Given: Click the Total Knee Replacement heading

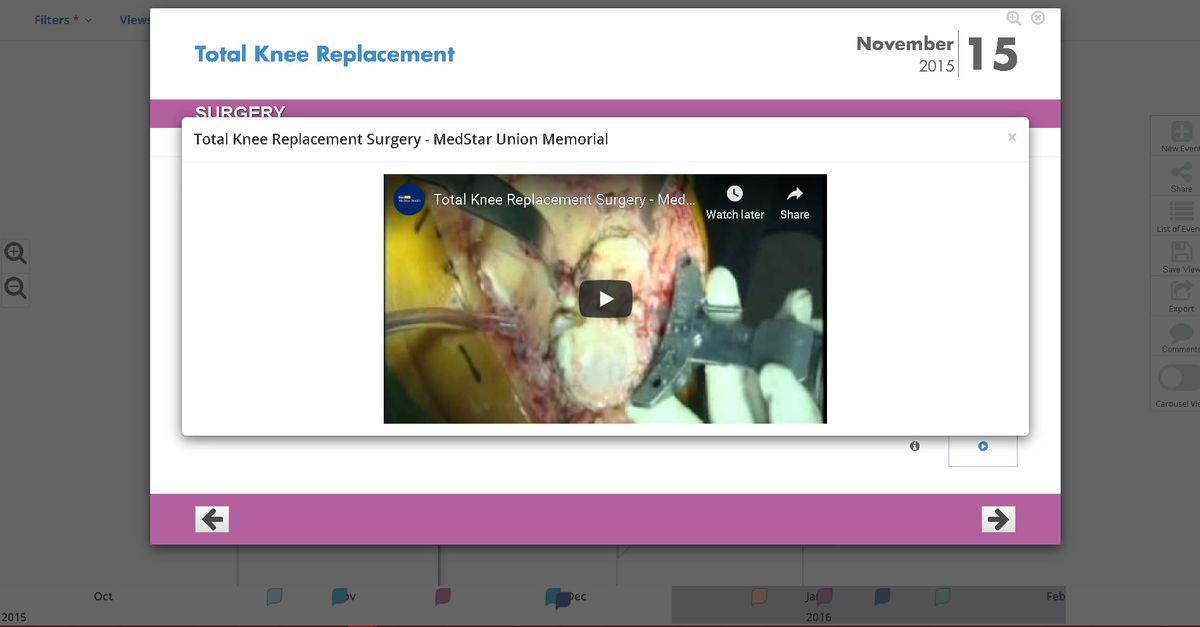Looking at the screenshot, I should point(324,54).
